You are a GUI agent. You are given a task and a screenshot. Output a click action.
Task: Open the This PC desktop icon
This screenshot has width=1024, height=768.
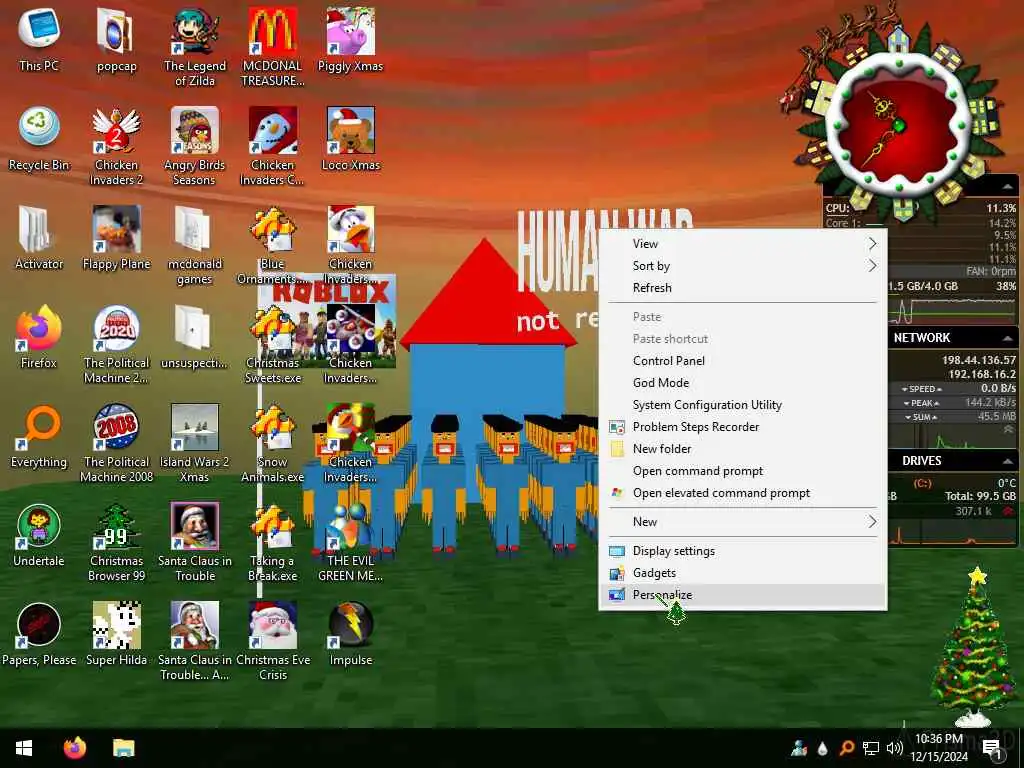[39, 39]
